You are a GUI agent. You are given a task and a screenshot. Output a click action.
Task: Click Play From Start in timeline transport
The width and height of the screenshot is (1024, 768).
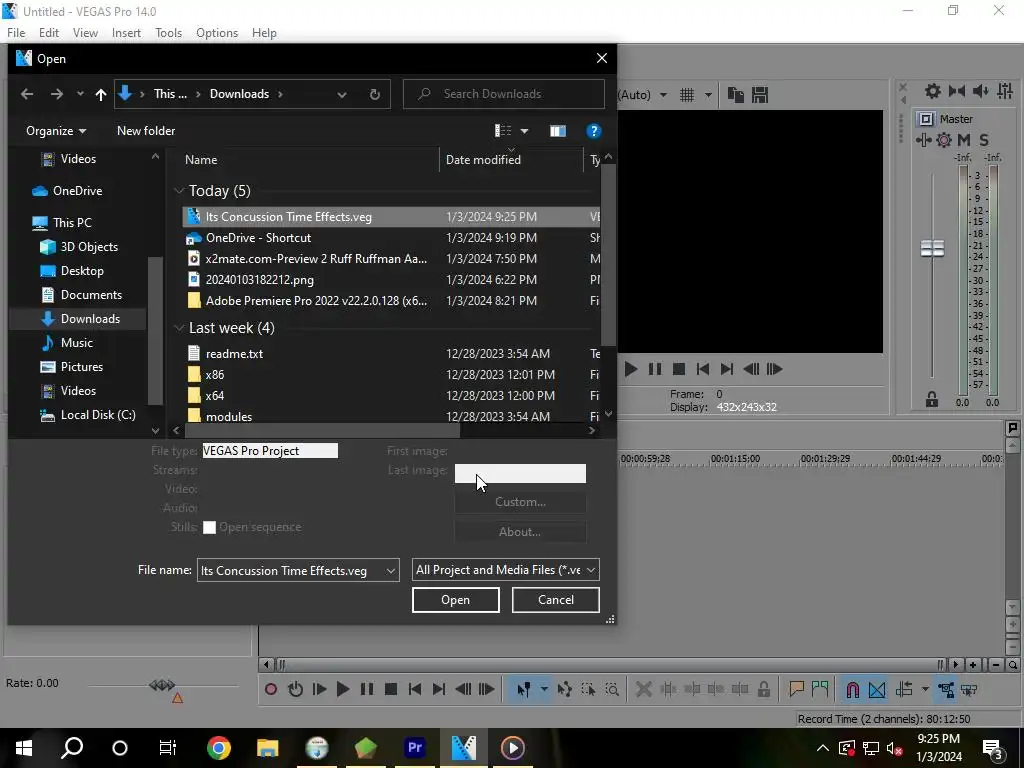[x=319, y=689]
